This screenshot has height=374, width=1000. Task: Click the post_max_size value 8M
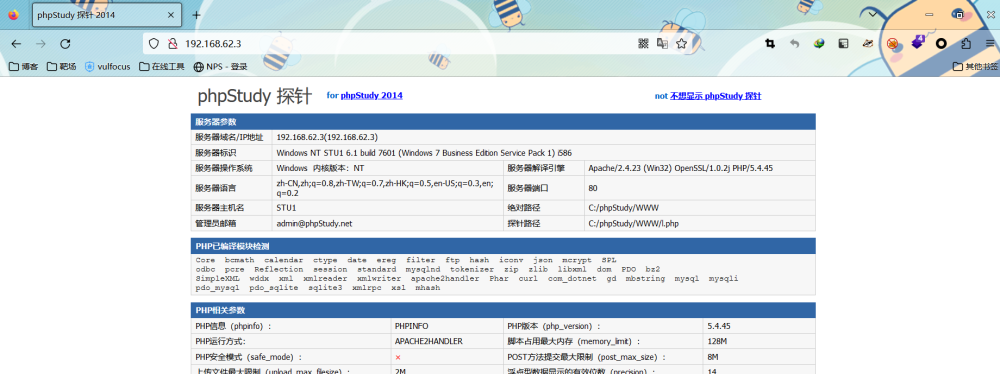click(712, 357)
